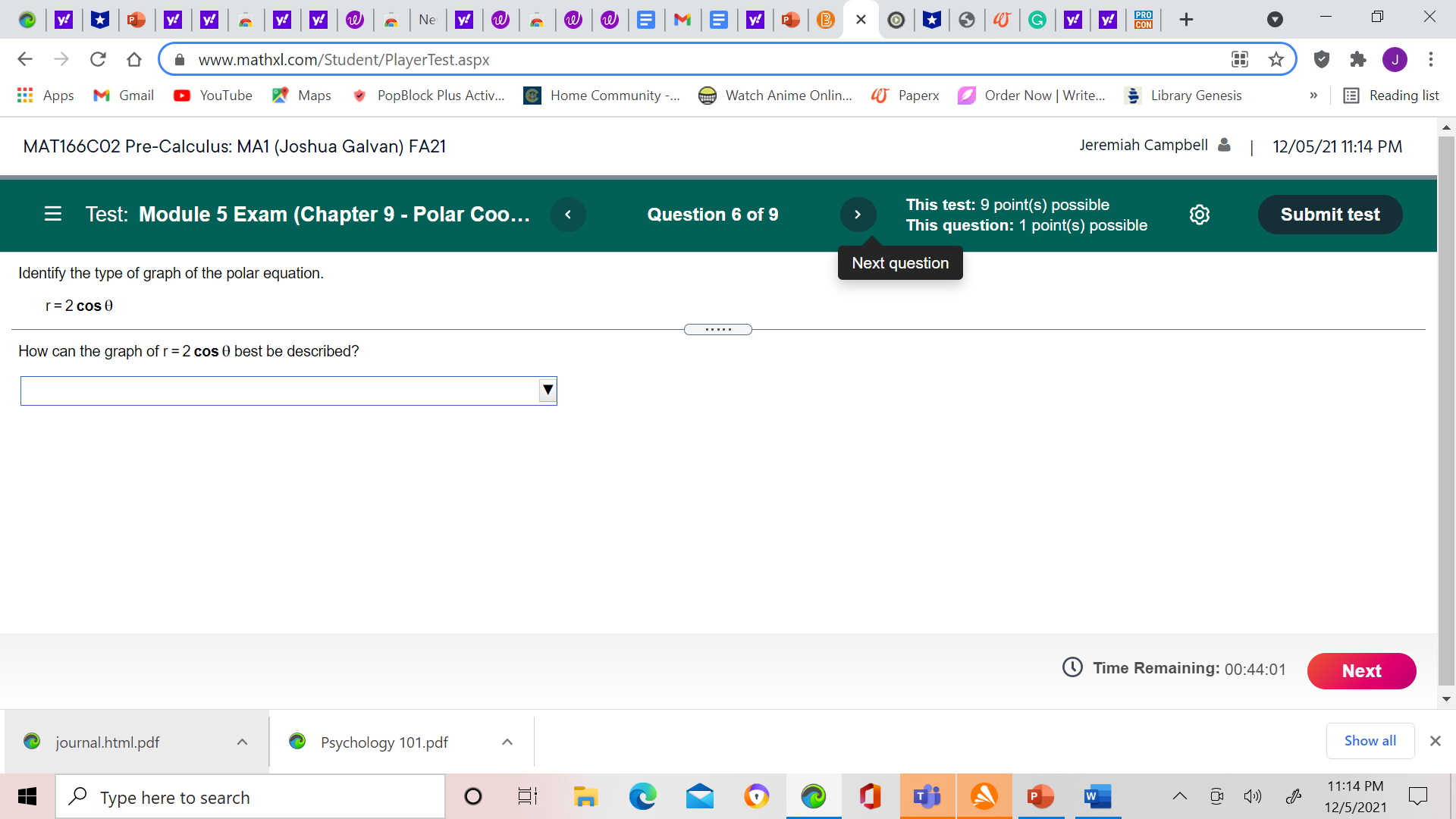Click the profile icon beside Jeremiah Campbell
Image resolution: width=1456 pixels, height=819 pixels.
pyautogui.click(x=1223, y=145)
